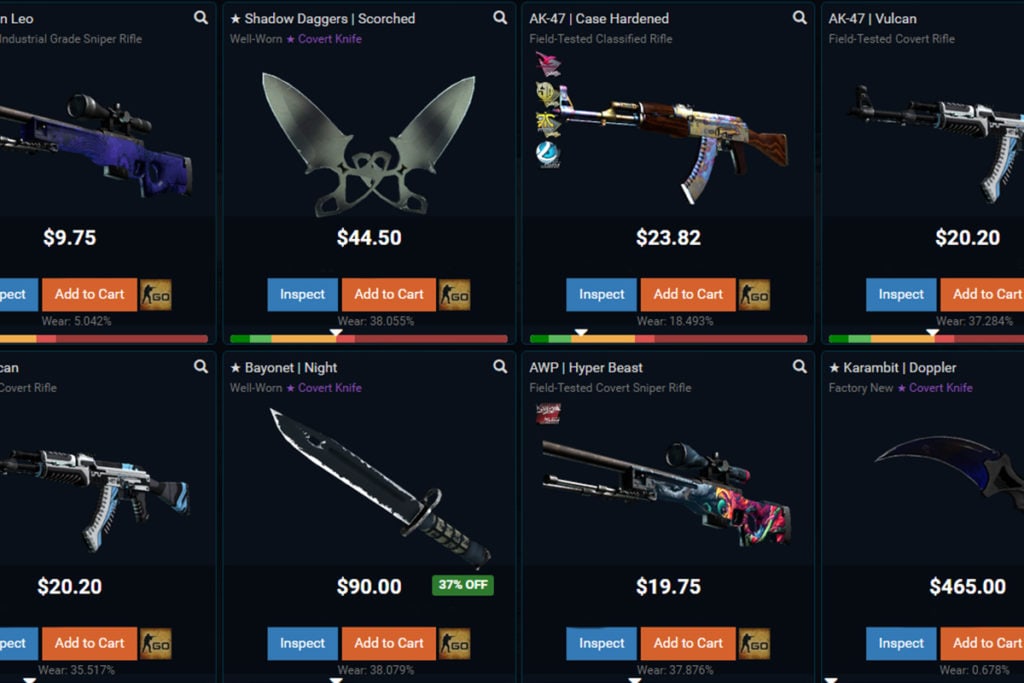Click the 37% OFF badge on Bayonet Night
The height and width of the screenshot is (683, 1024).
[463, 585]
